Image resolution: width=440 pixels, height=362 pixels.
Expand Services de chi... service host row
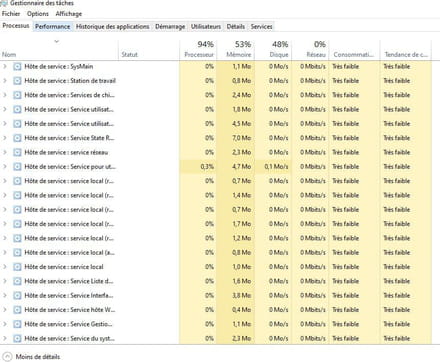coord(5,95)
